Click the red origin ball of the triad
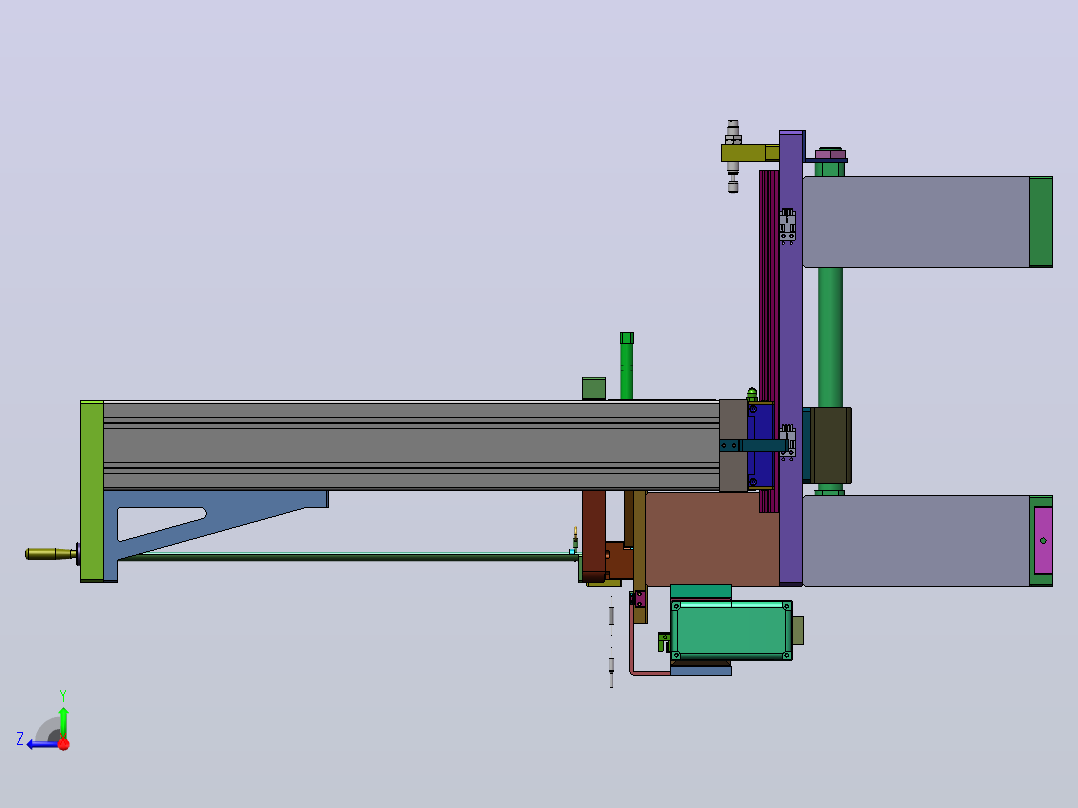This screenshot has width=1078, height=808. click(x=64, y=744)
